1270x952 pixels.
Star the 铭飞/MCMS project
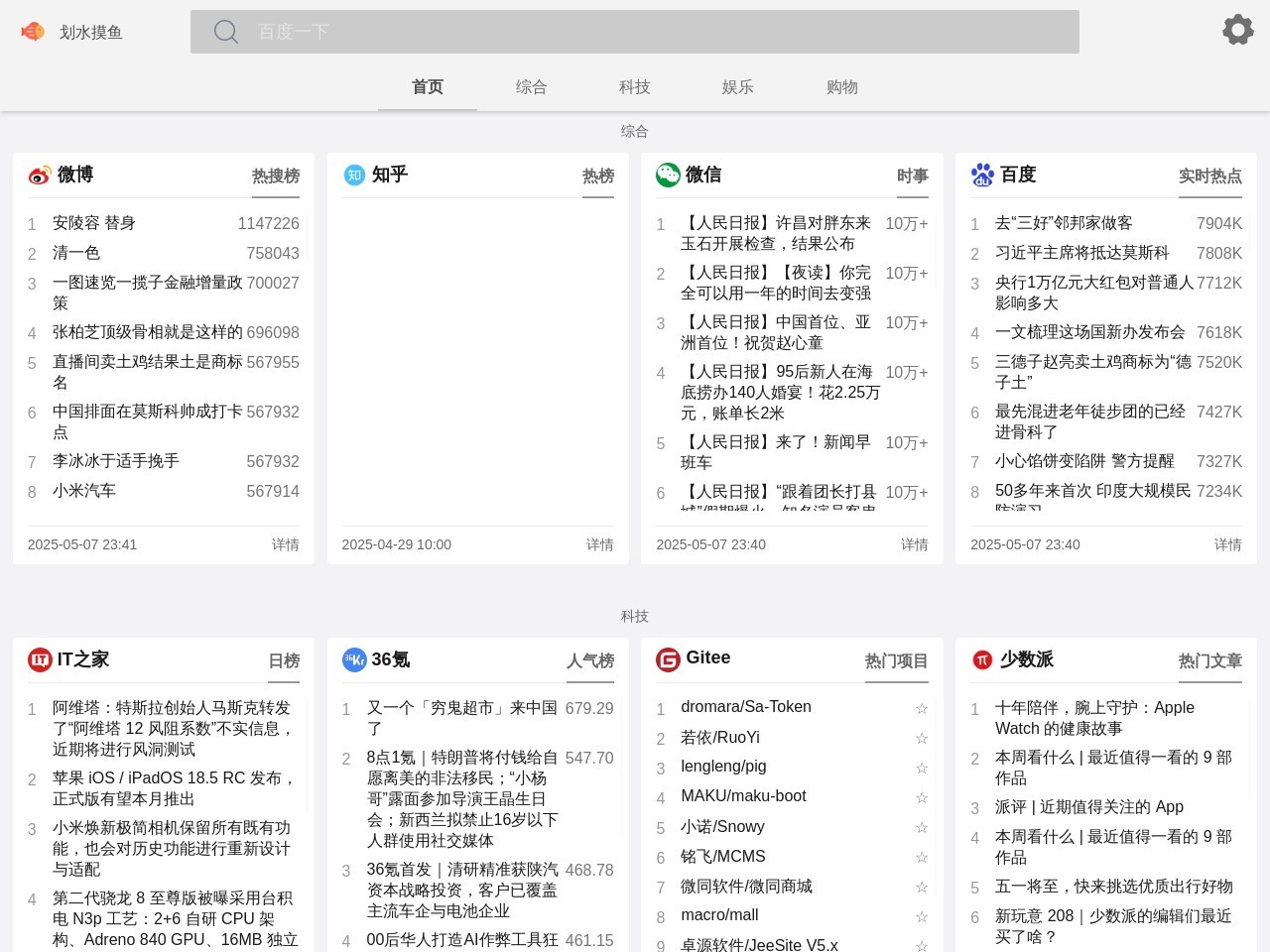pyautogui.click(x=922, y=857)
